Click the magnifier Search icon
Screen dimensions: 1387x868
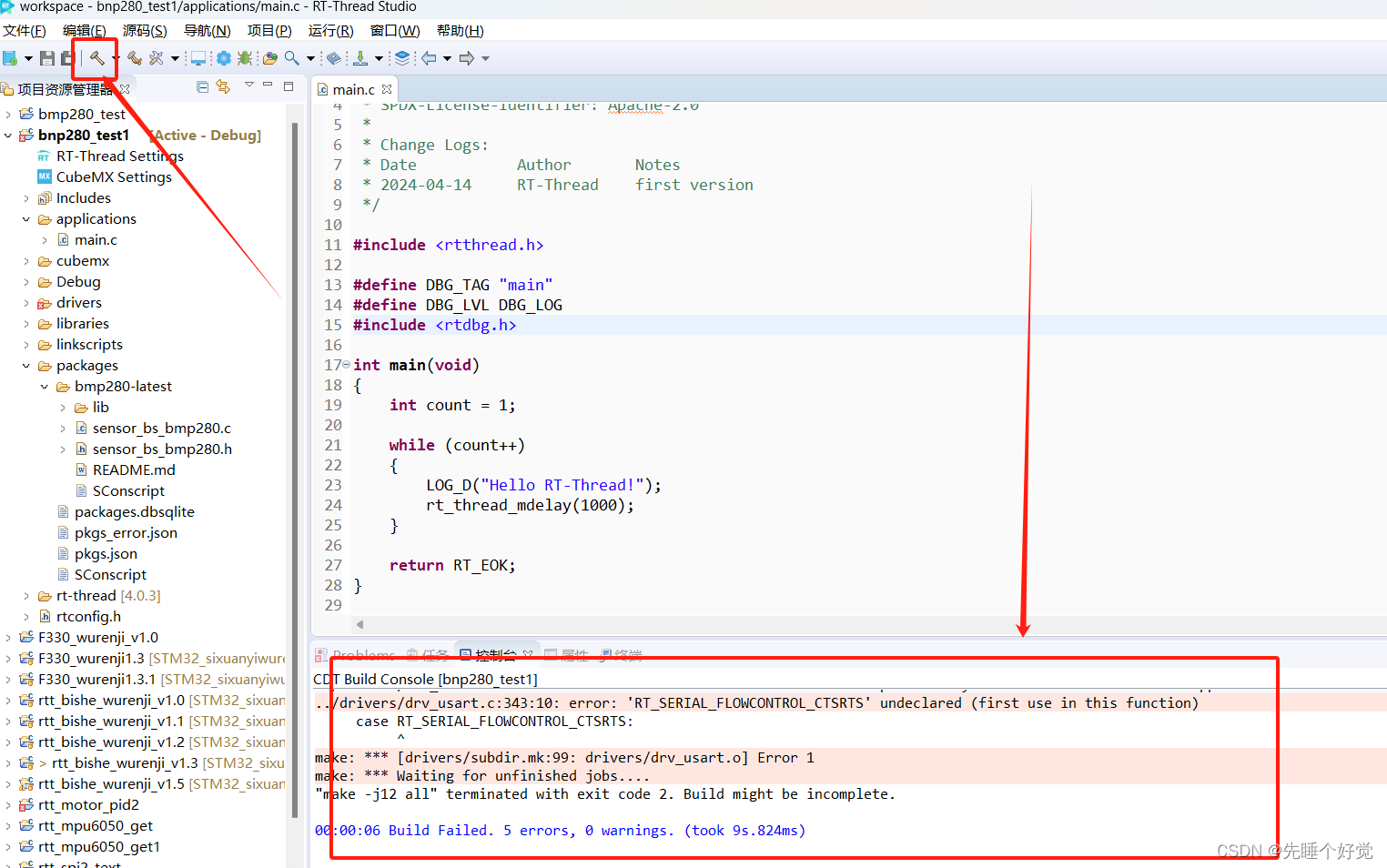292,58
